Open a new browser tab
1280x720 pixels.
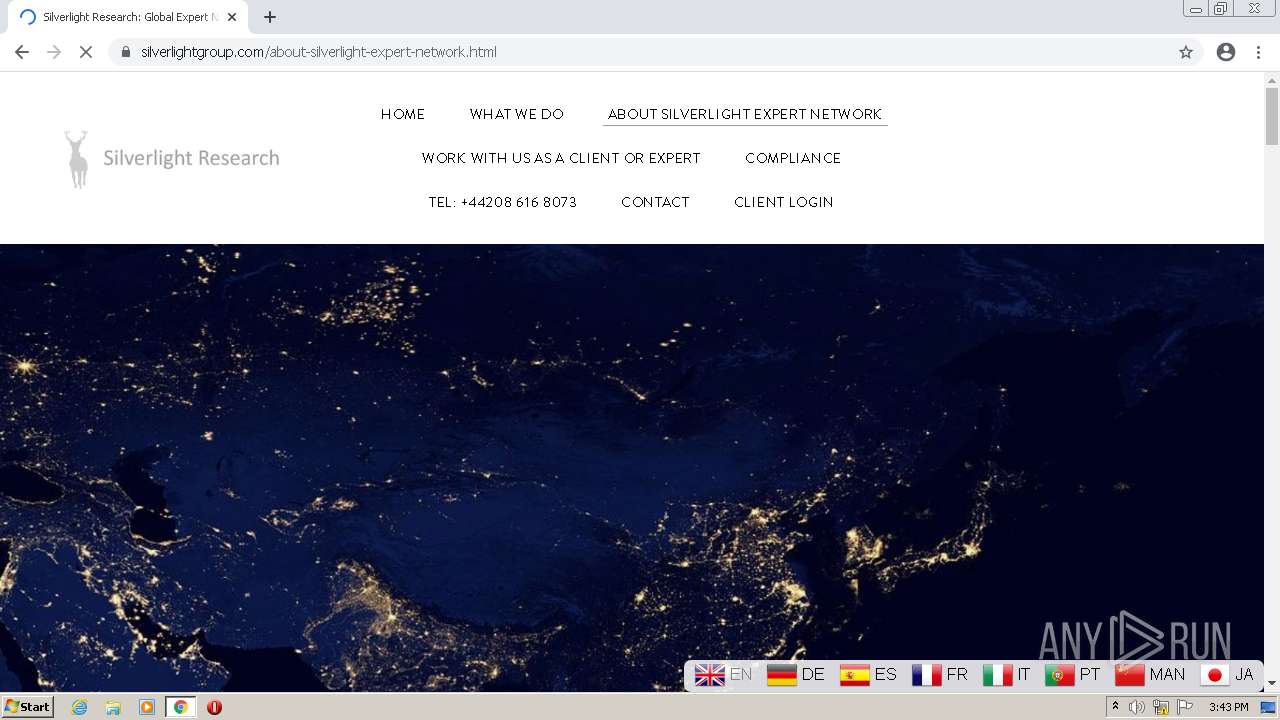click(270, 17)
